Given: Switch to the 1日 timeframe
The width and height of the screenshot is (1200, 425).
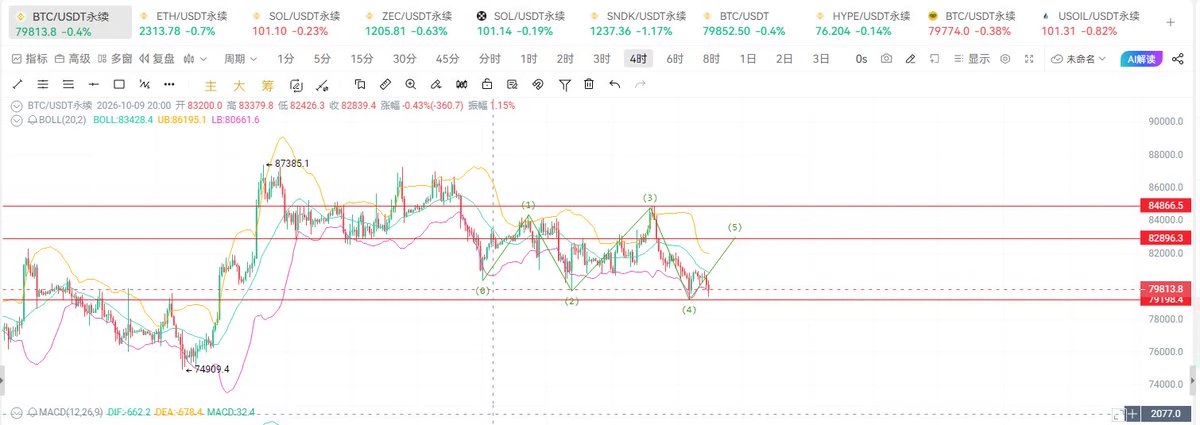Looking at the screenshot, I should pos(747,59).
